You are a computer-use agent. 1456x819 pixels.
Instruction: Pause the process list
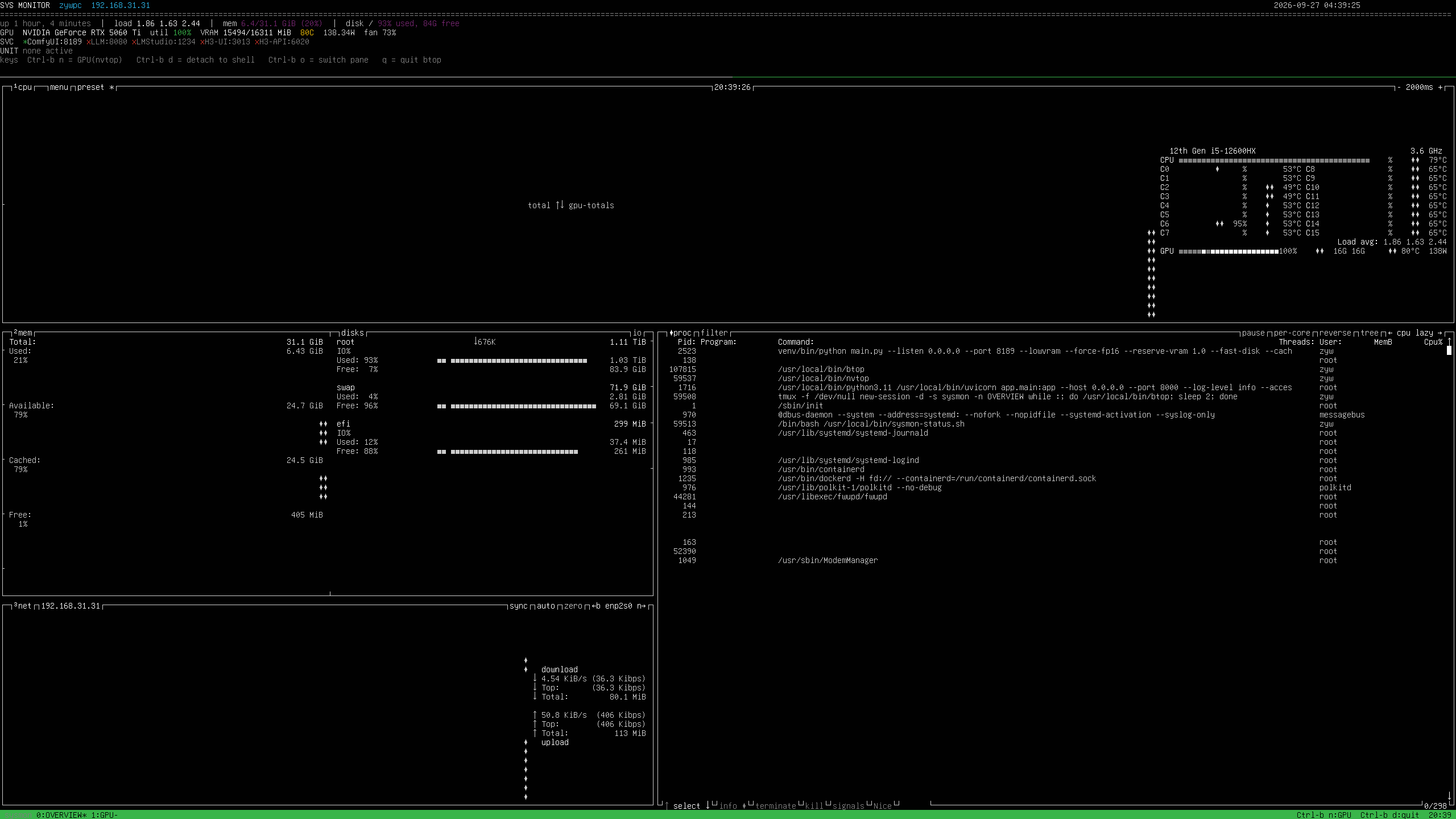click(1254, 333)
